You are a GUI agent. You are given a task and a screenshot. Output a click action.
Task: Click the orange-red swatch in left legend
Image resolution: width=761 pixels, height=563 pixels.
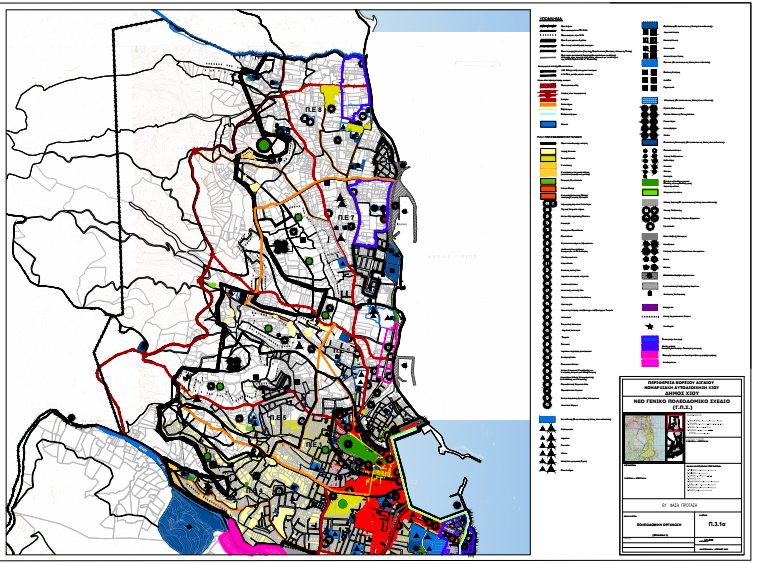pyautogui.click(x=548, y=195)
